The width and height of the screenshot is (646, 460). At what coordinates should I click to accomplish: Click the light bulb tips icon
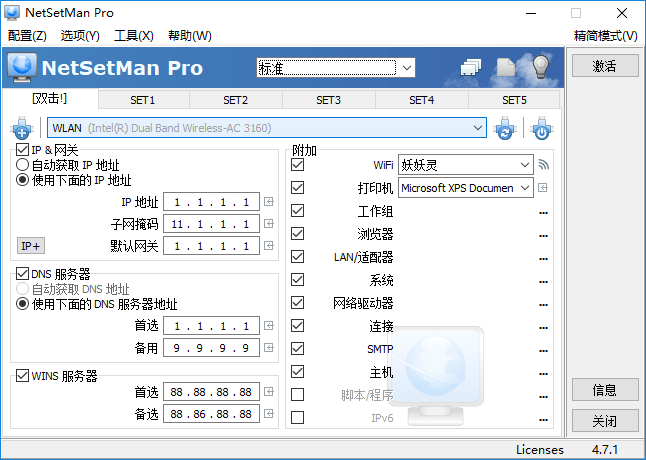coord(541,66)
